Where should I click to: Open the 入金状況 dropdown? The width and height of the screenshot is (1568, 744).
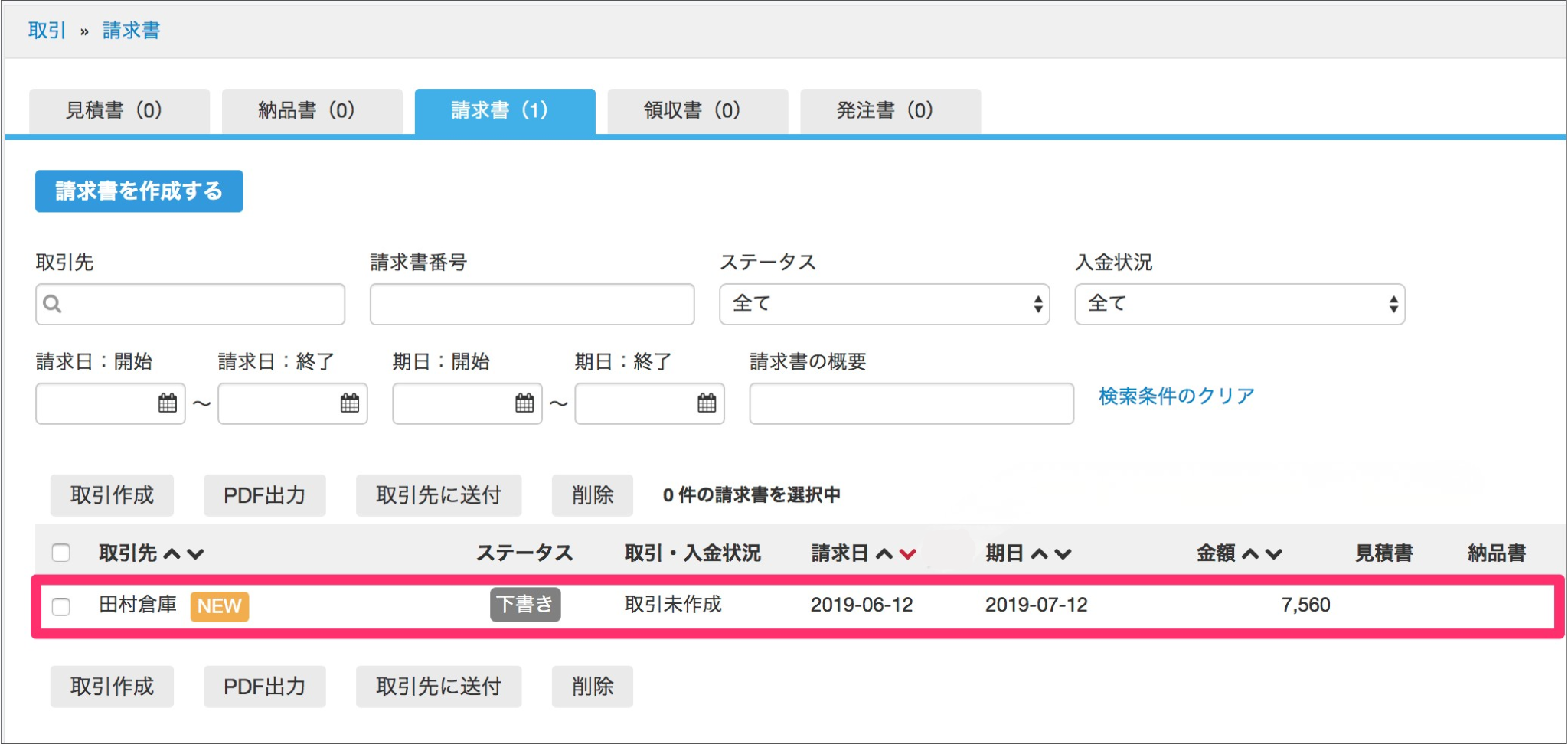point(1240,304)
